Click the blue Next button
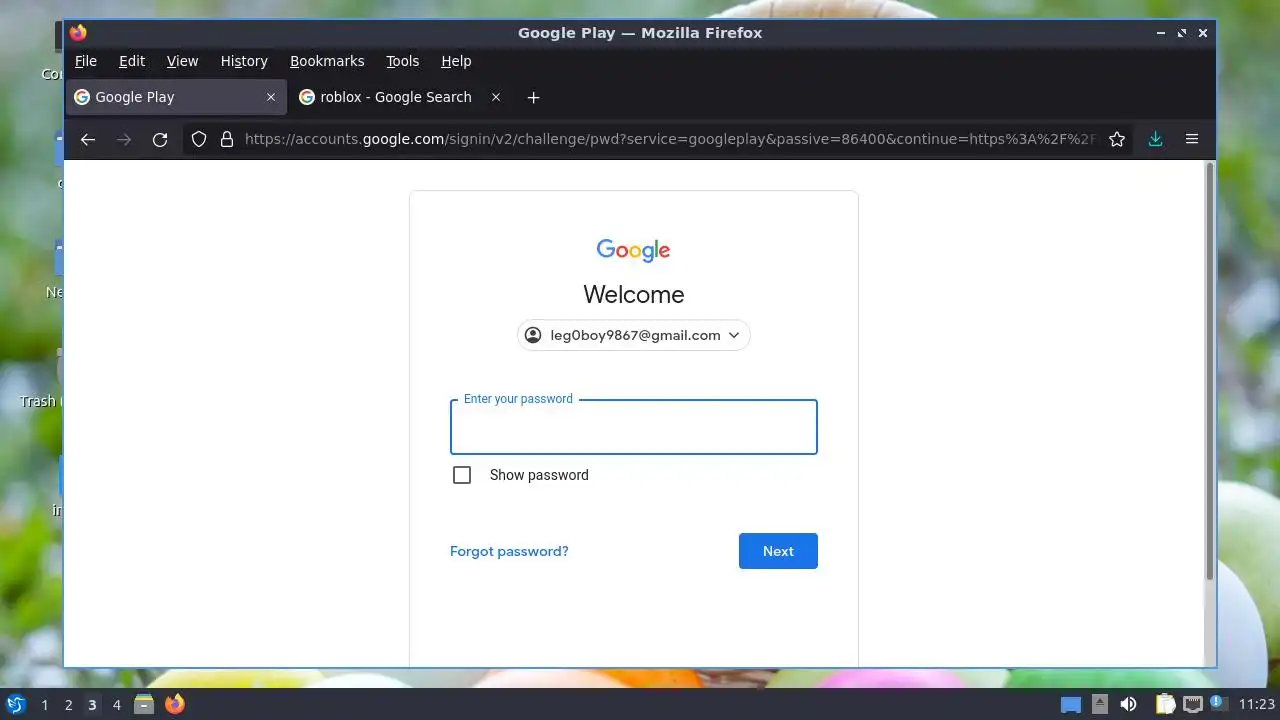 point(778,551)
